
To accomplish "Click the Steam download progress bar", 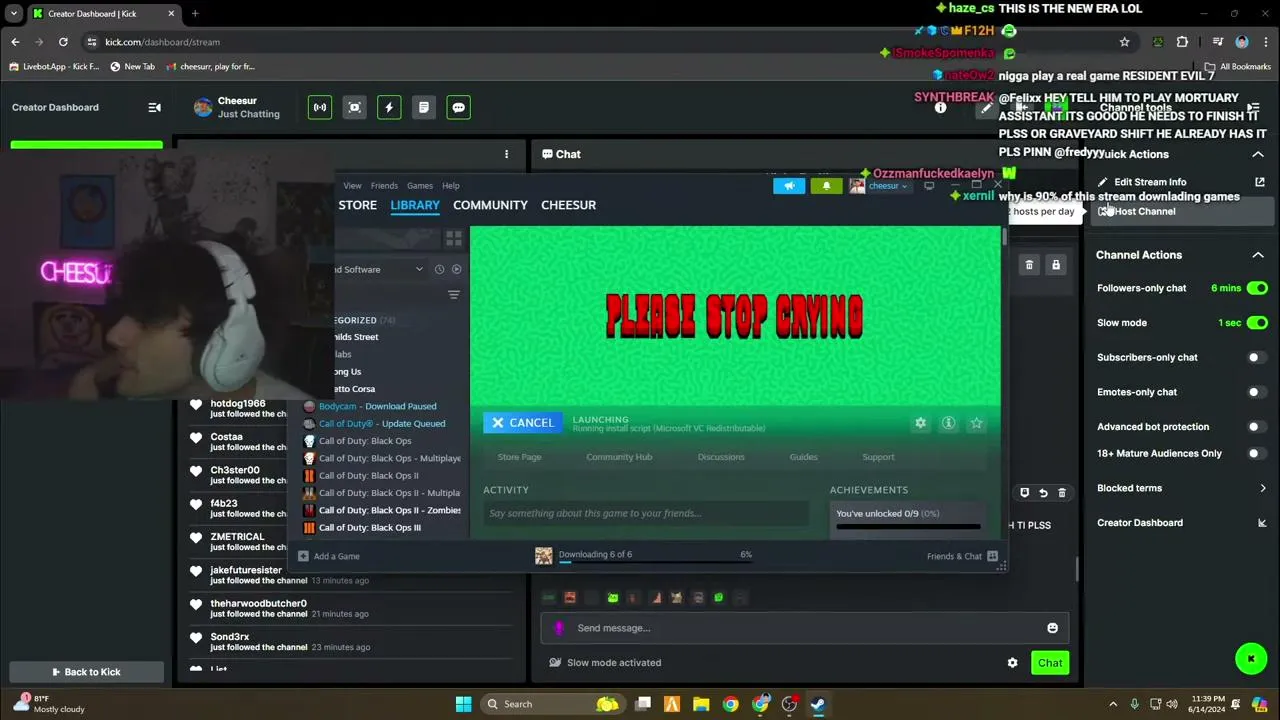I will coord(655,563).
